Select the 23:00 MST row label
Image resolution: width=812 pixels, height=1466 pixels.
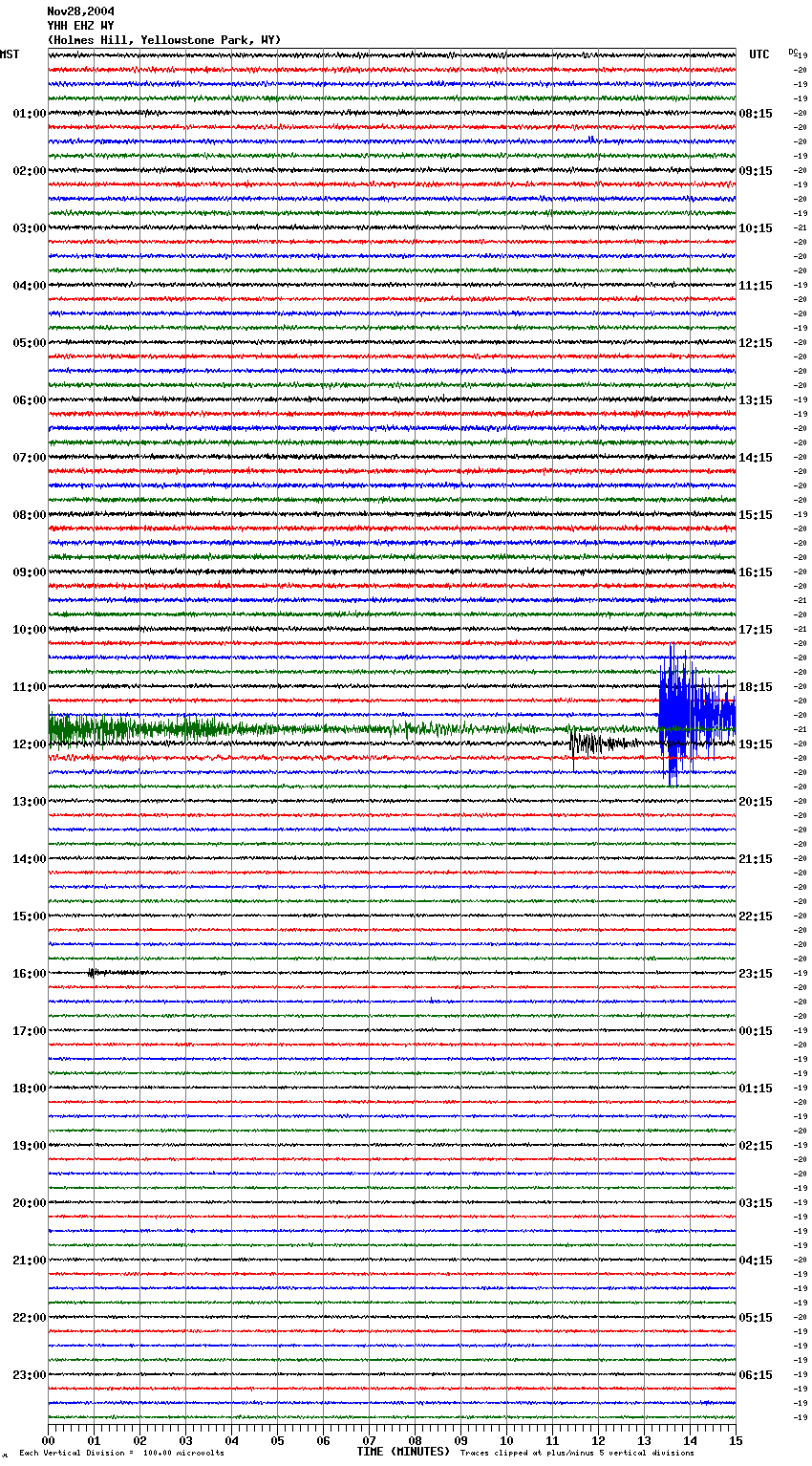point(29,1375)
